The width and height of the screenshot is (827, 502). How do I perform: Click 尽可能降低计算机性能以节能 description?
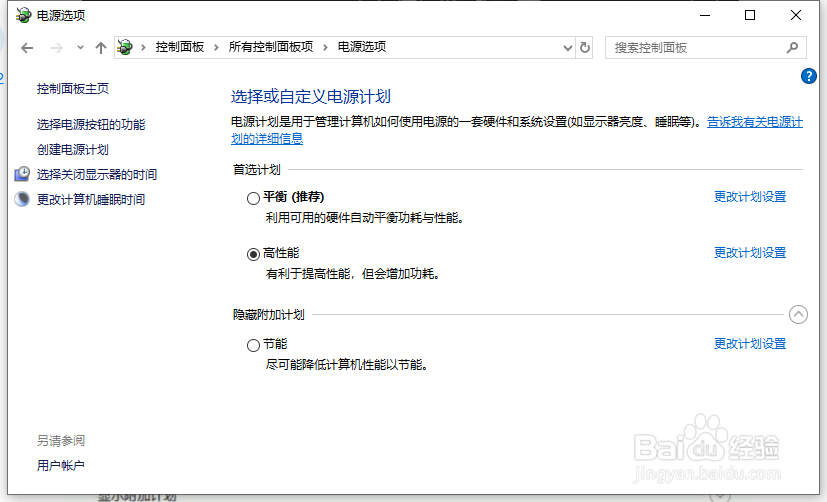[347, 365]
